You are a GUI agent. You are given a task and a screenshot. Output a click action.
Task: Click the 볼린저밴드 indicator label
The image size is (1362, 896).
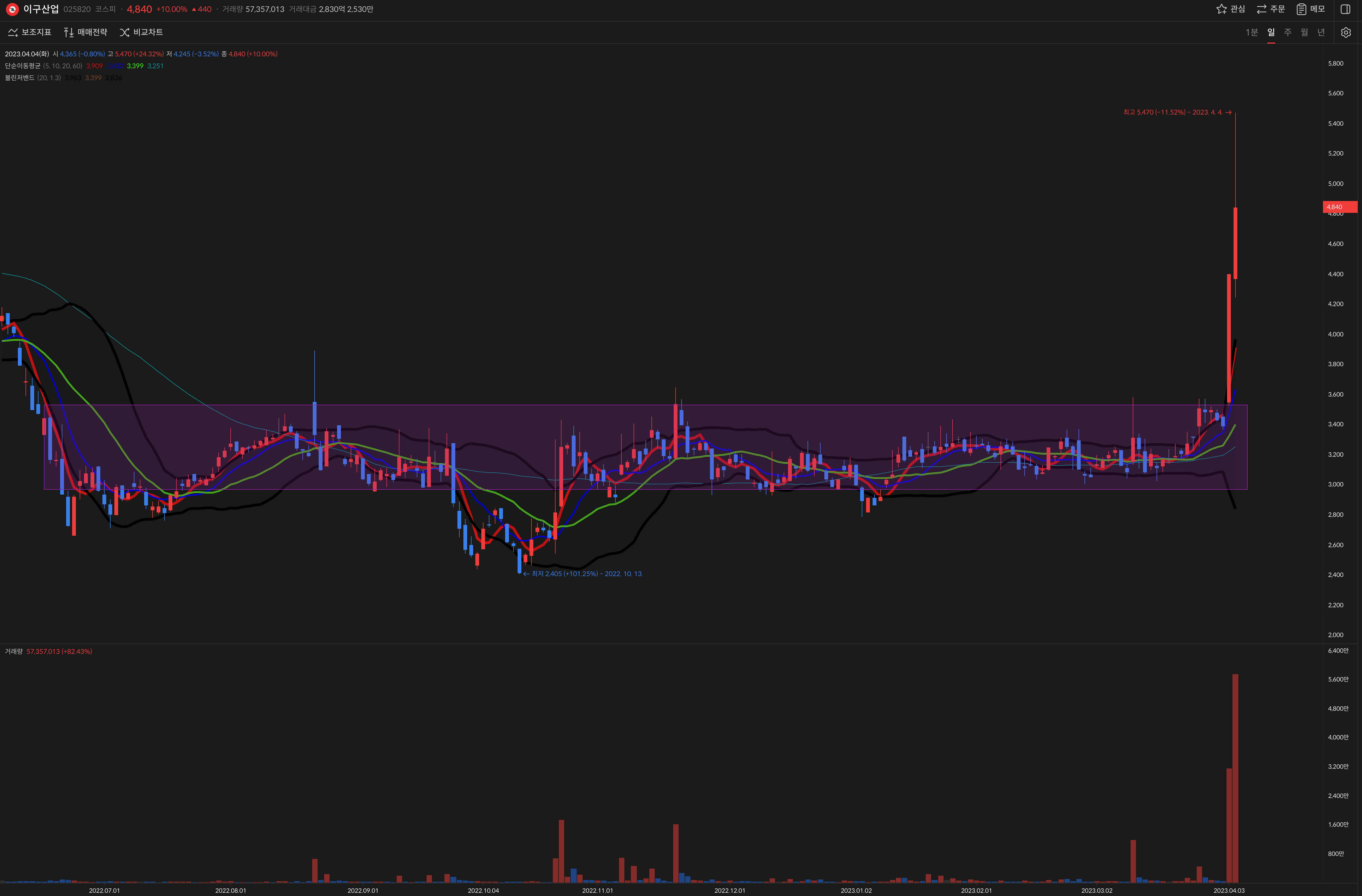20,78
